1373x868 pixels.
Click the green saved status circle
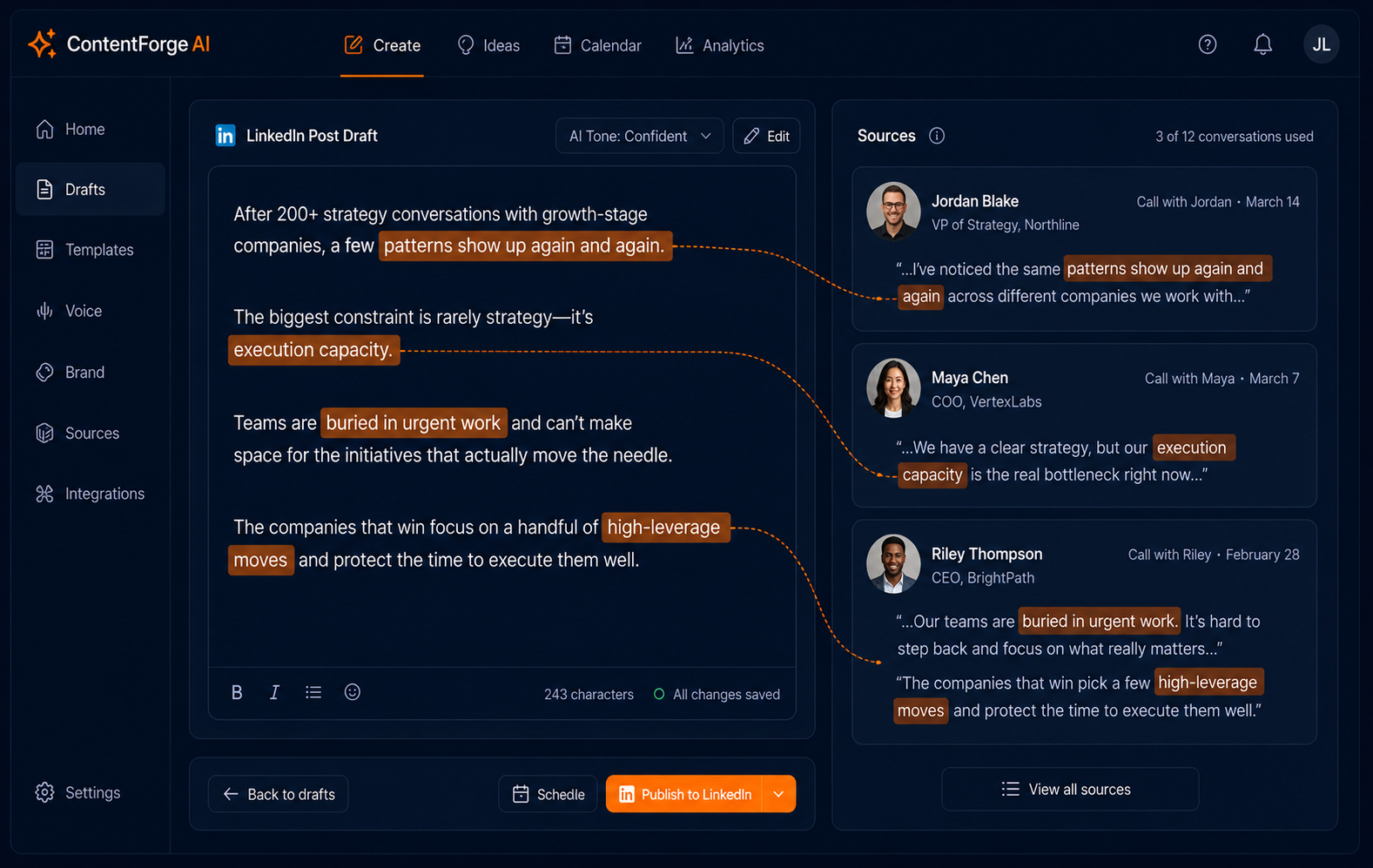(659, 694)
